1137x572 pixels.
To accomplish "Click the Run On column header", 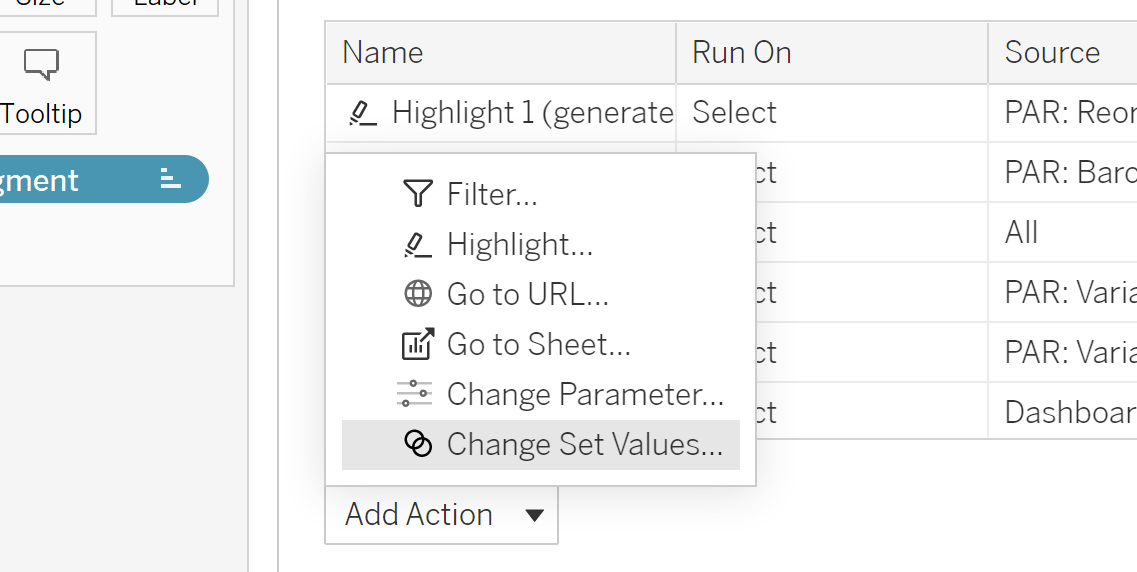I will pyautogui.click(x=741, y=53).
